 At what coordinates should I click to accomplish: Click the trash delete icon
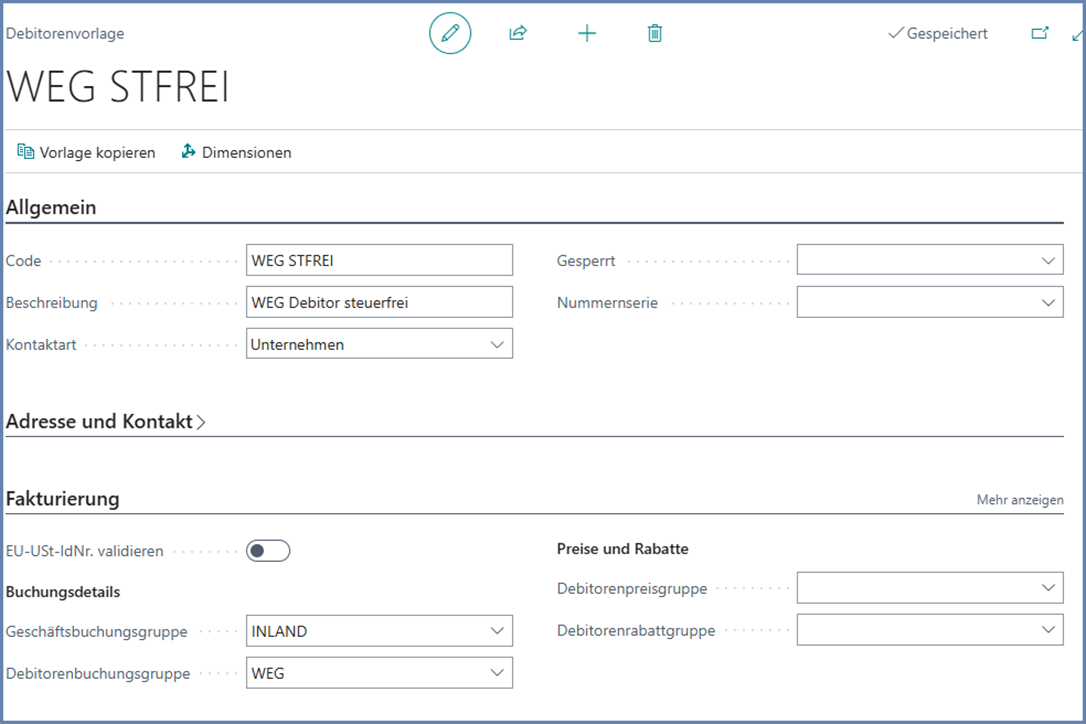pyautogui.click(x=655, y=34)
